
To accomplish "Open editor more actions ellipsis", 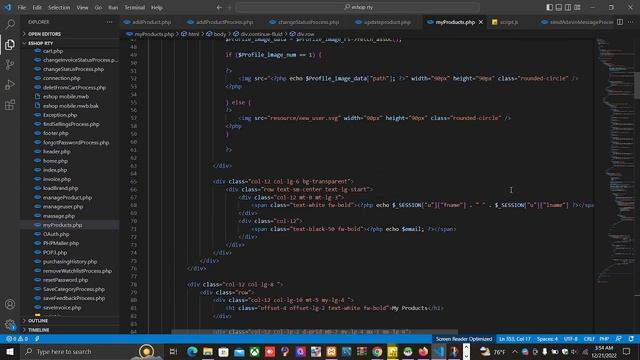I will [x=631, y=22].
